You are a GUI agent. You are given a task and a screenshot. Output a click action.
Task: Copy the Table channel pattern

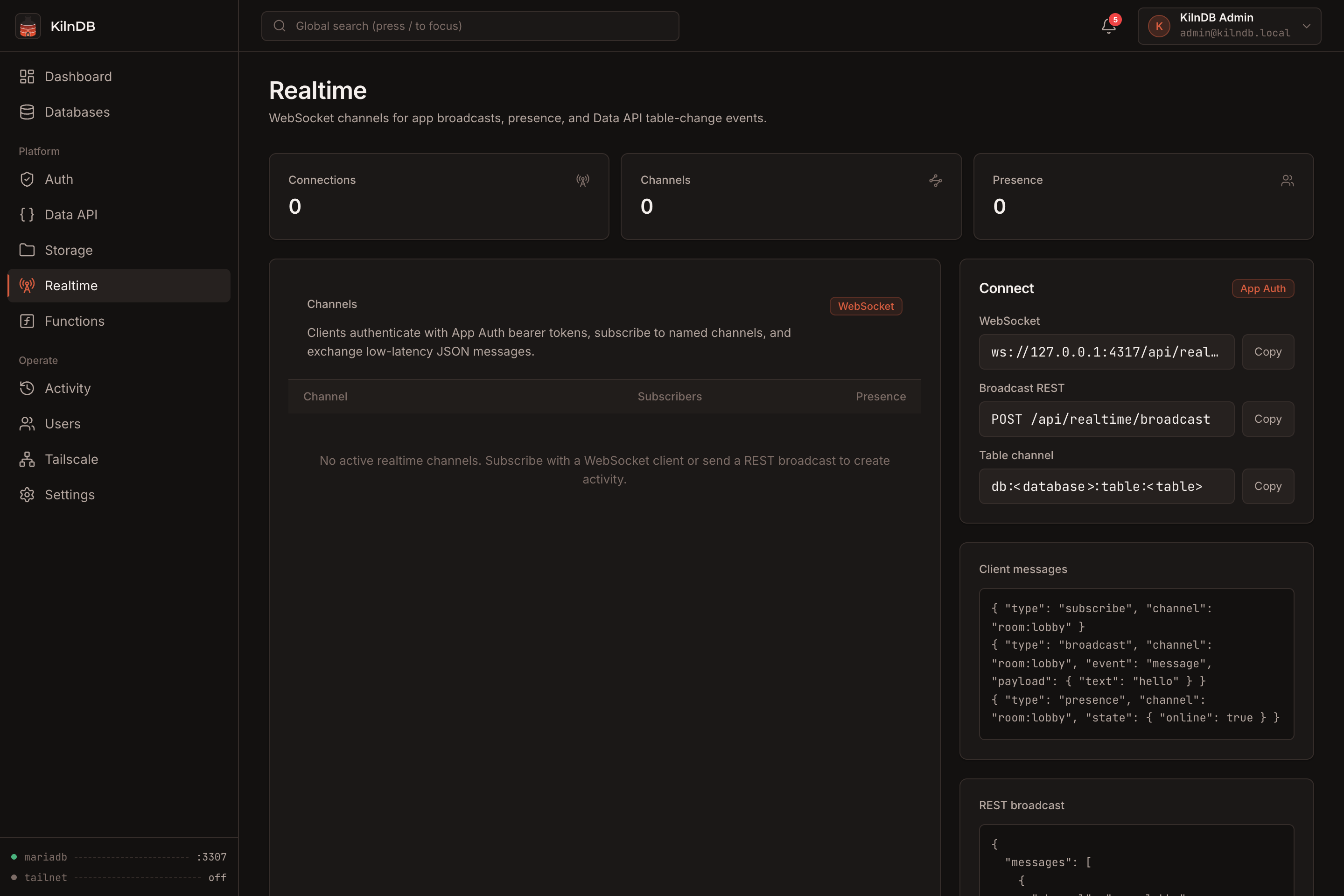pyautogui.click(x=1267, y=486)
